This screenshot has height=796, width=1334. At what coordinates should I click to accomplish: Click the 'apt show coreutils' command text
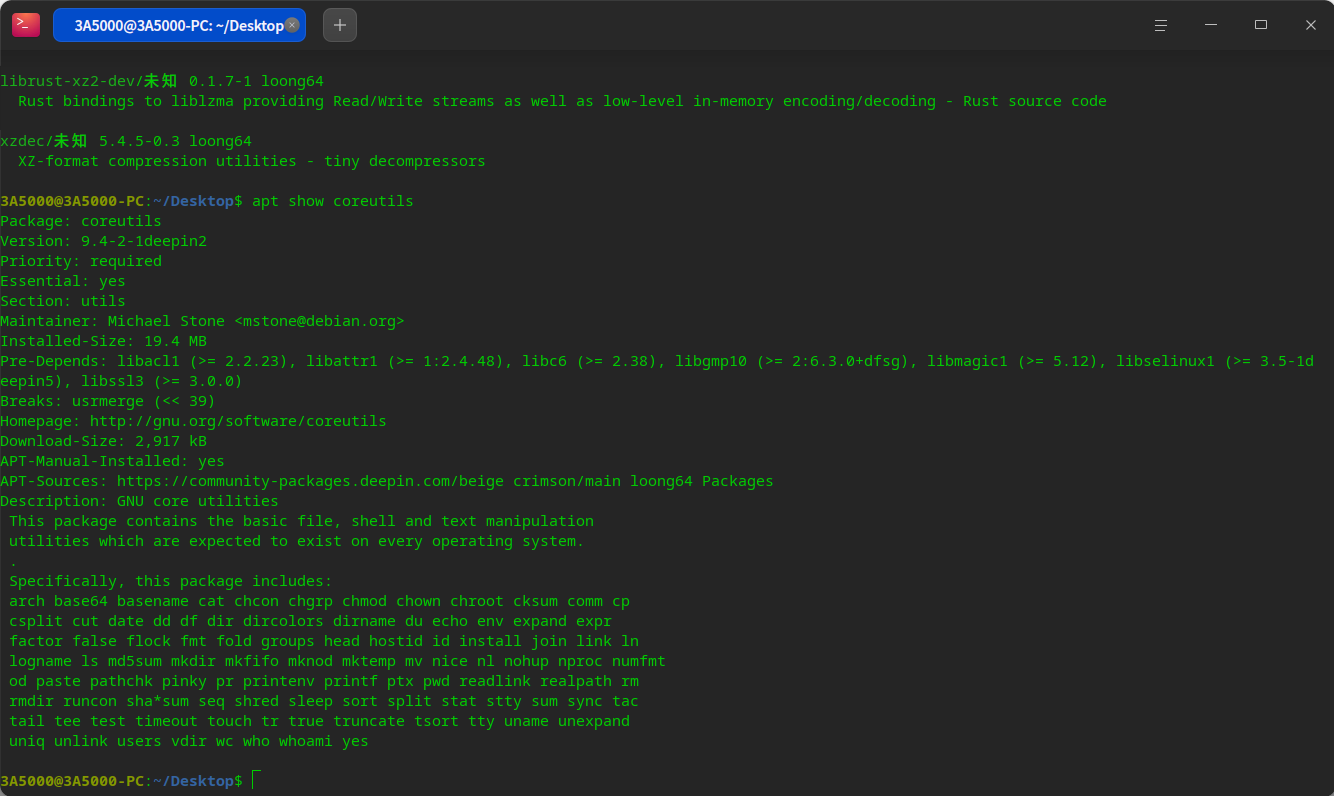(333, 201)
